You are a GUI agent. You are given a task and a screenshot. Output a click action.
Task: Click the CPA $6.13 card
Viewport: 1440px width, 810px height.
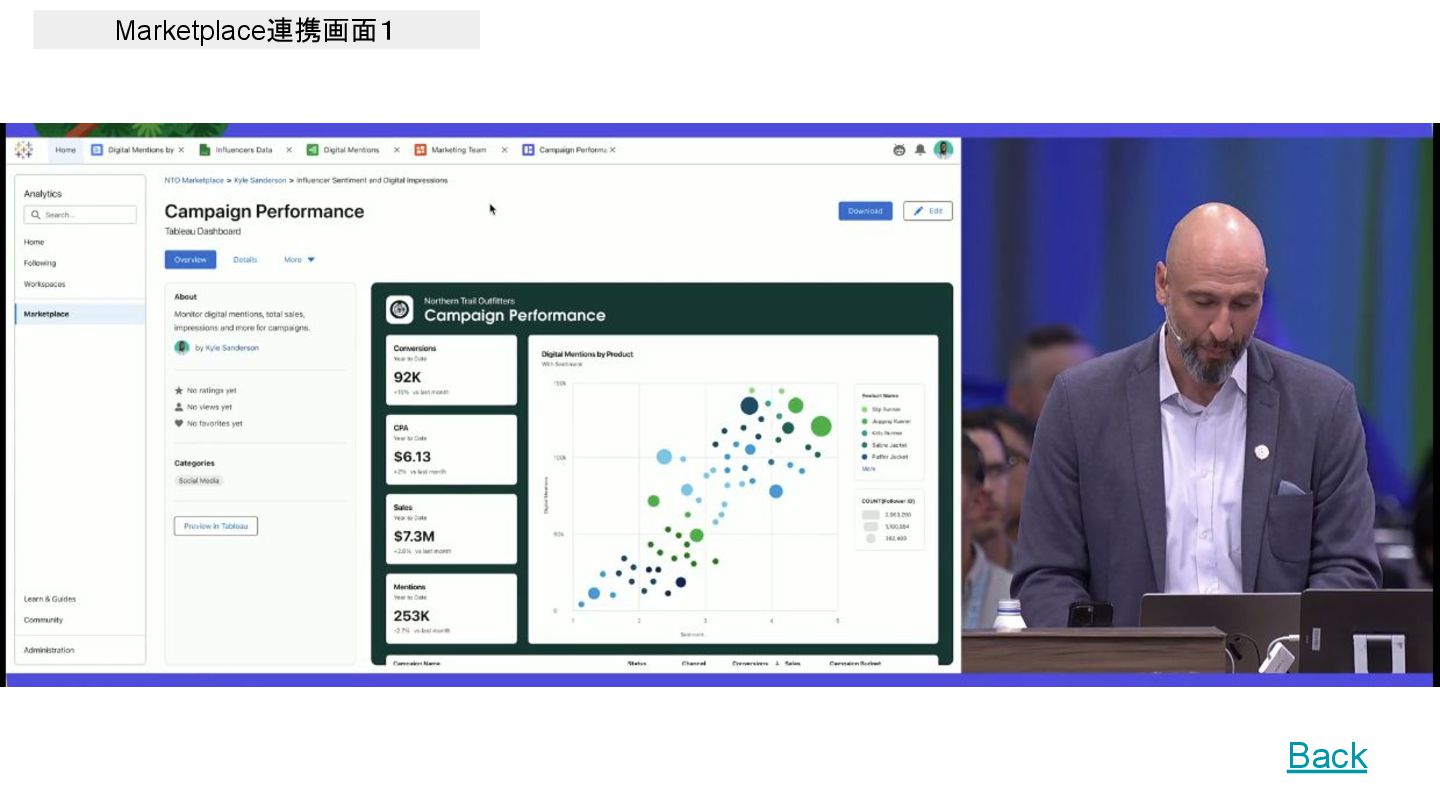click(452, 449)
